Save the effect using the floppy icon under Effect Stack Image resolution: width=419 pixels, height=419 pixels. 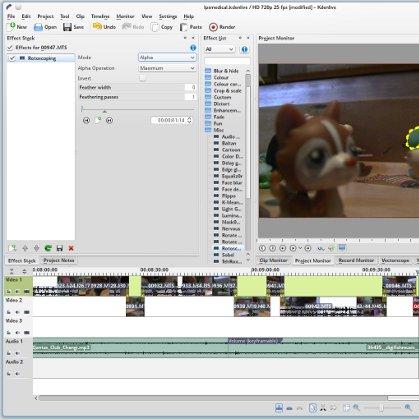[x=60, y=248]
